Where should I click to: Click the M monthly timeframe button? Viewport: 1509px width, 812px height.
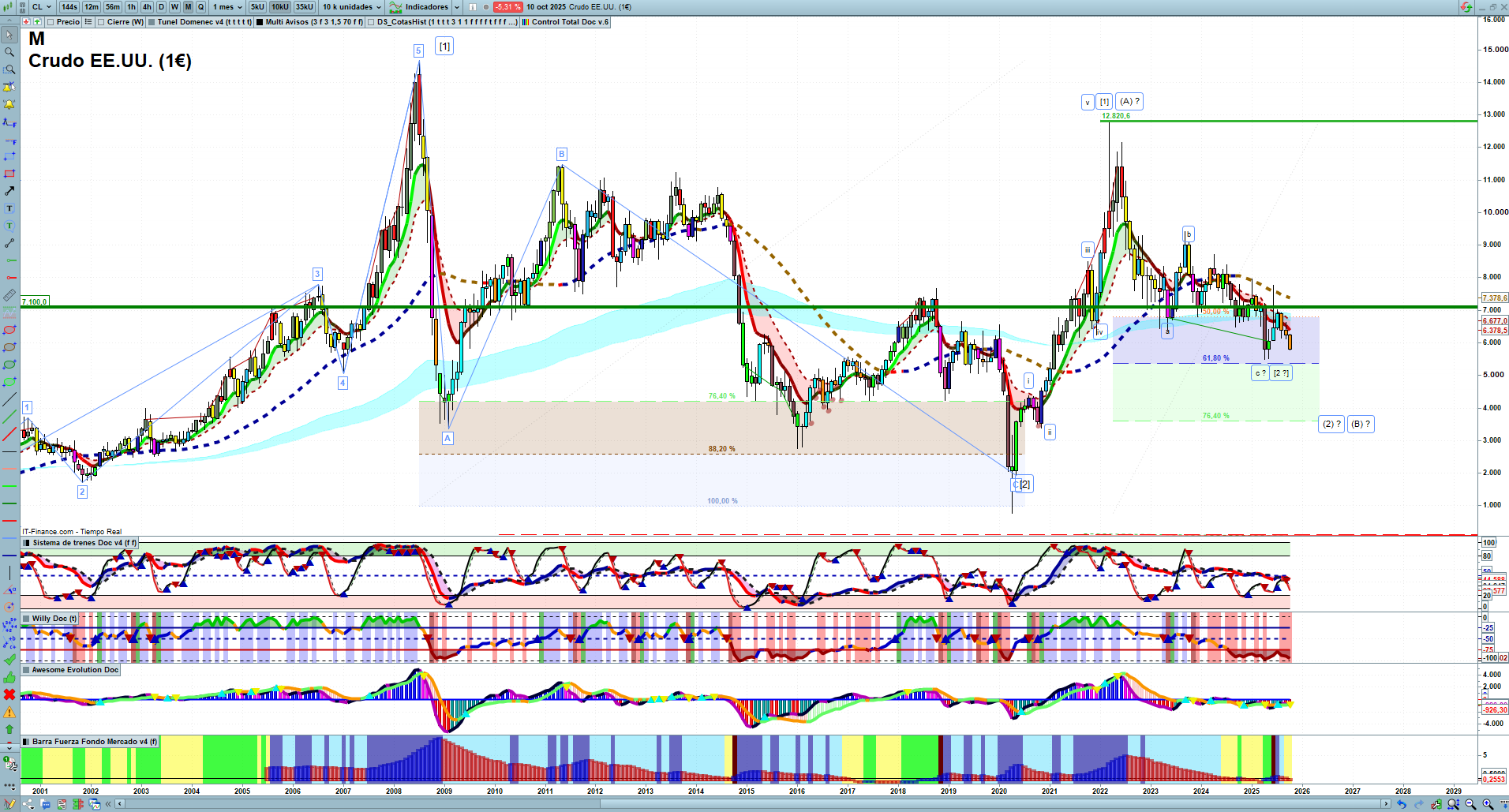click(188, 7)
